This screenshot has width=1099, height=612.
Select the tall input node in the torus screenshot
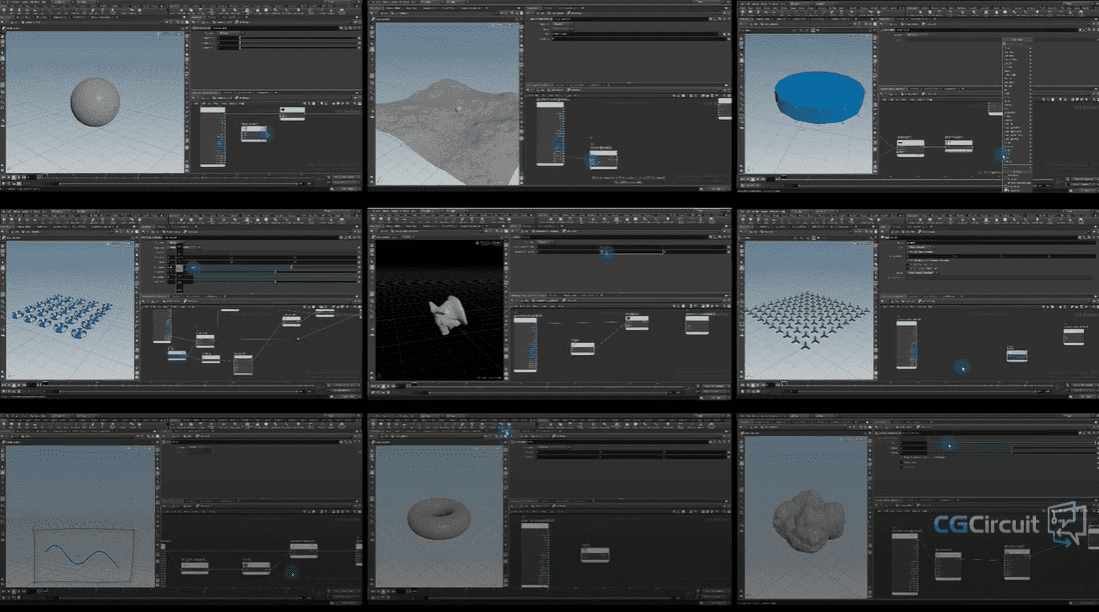click(x=535, y=553)
